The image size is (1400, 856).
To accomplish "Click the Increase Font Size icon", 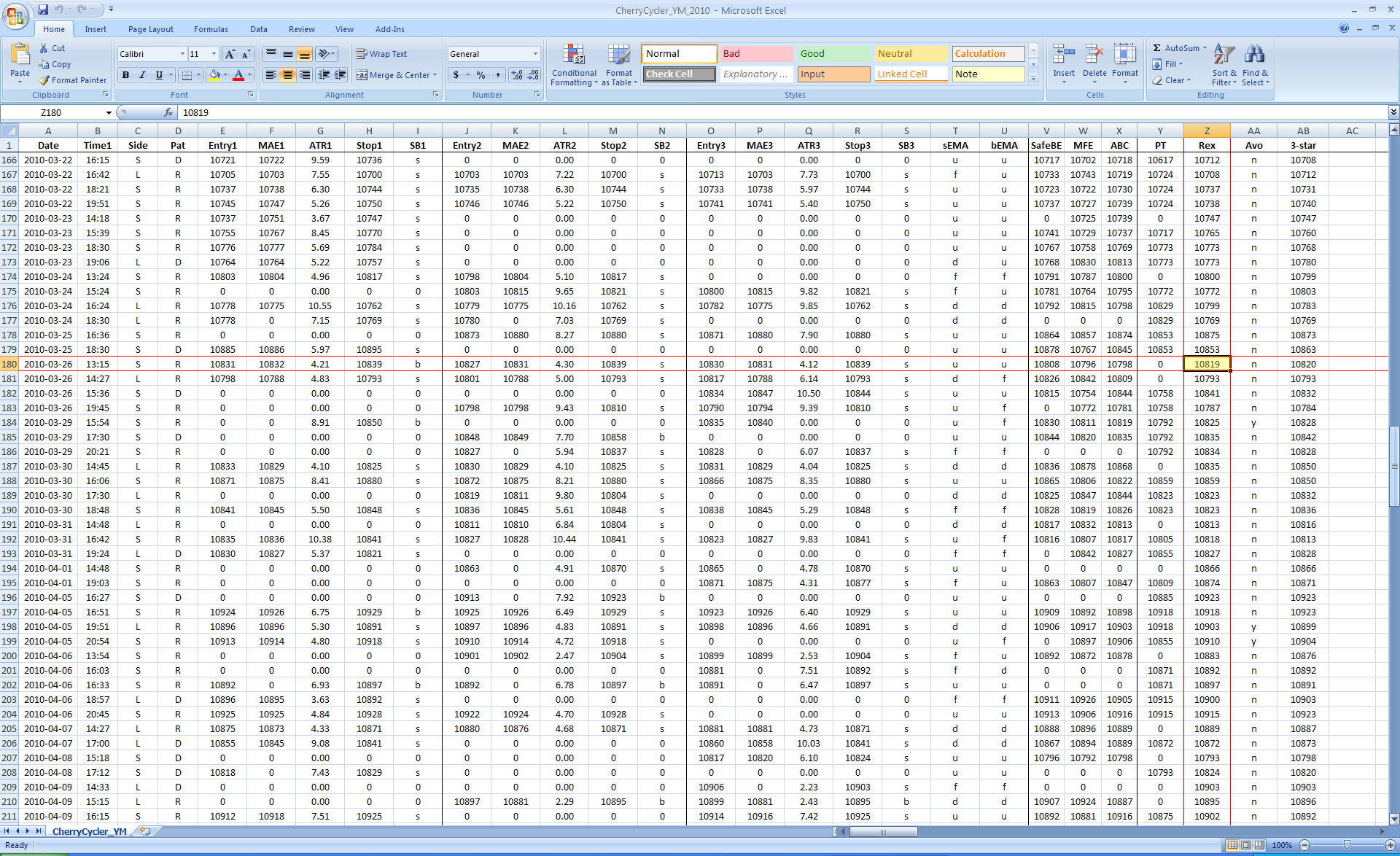I will tap(230, 54).
